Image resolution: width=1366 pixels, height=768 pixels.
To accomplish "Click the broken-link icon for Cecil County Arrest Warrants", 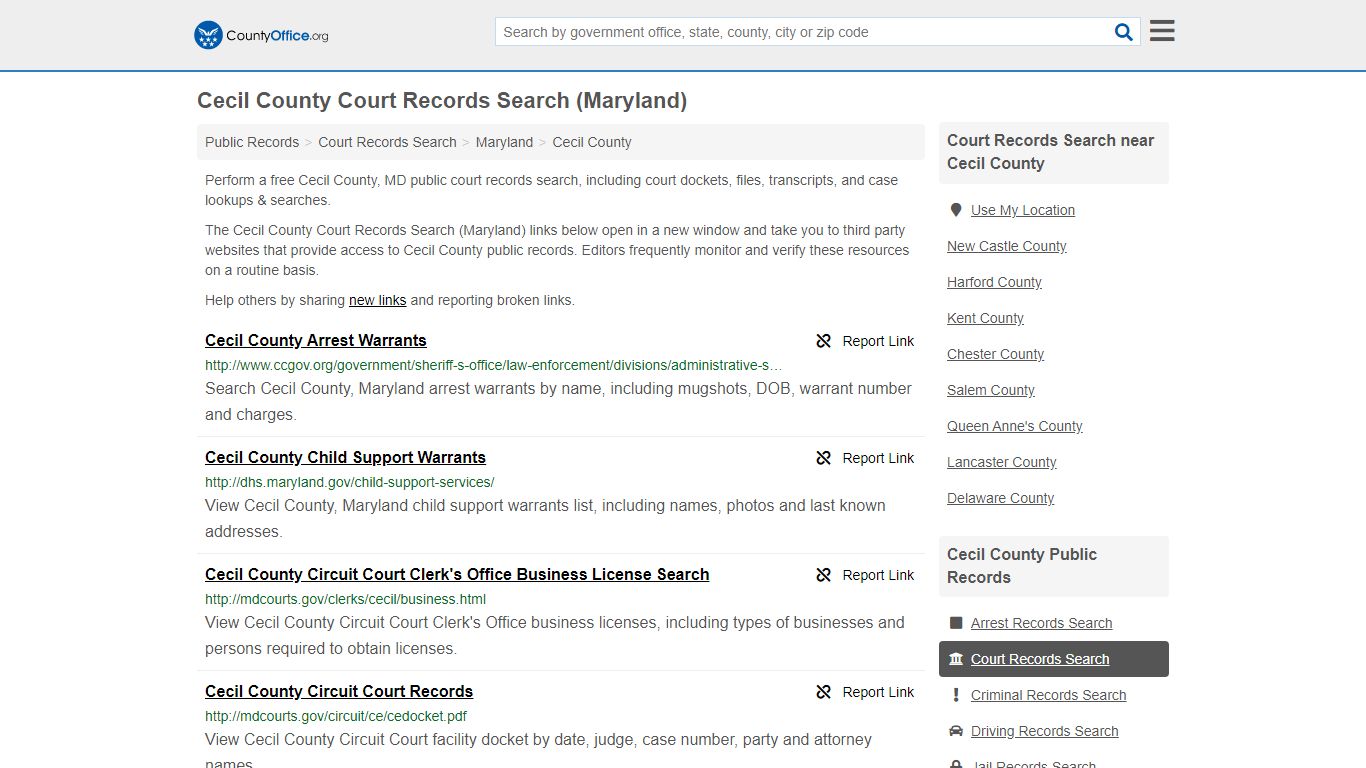I will click(x=824, y=341).
